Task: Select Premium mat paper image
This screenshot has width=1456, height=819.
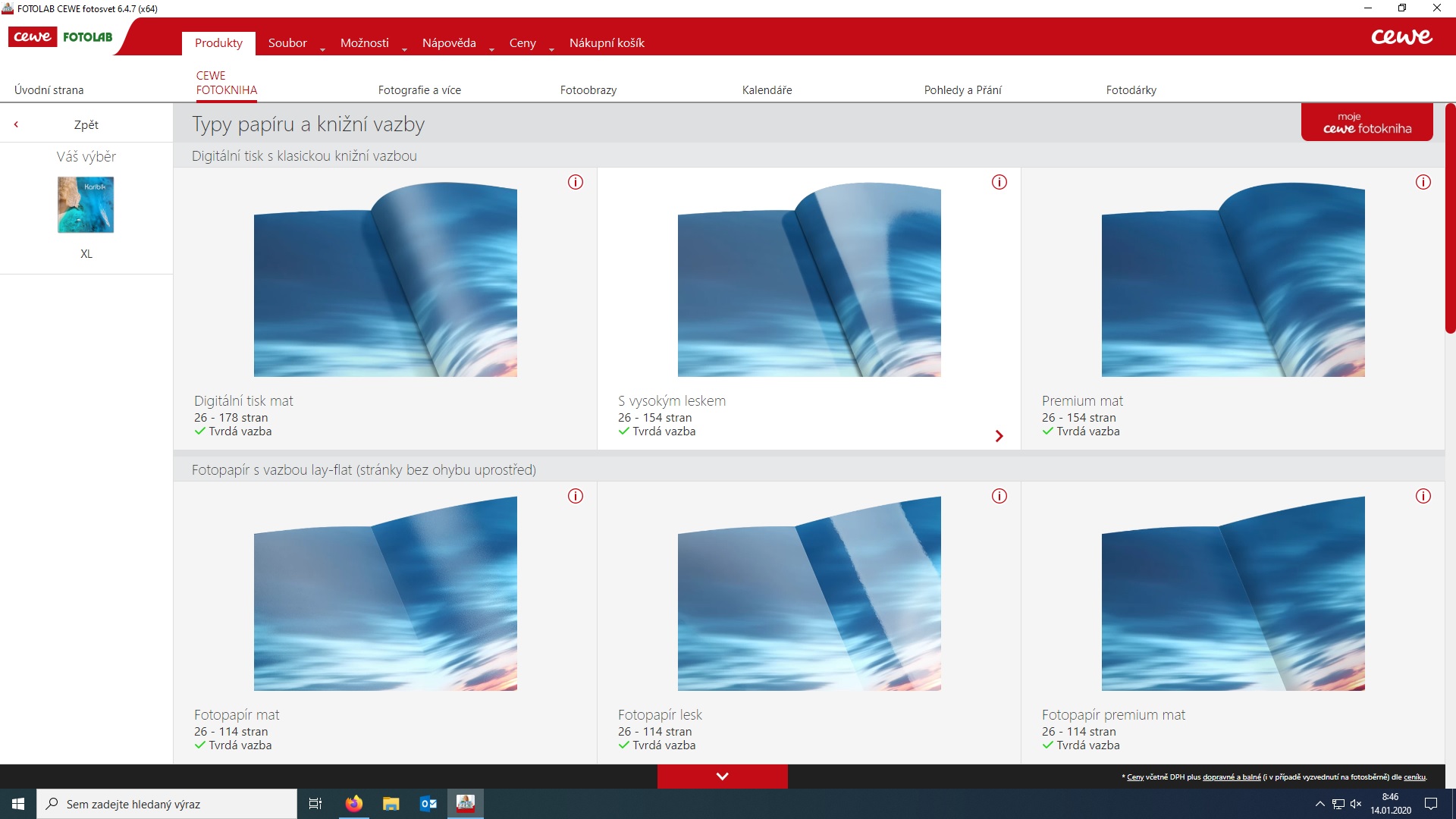Action: point(1233,279)
